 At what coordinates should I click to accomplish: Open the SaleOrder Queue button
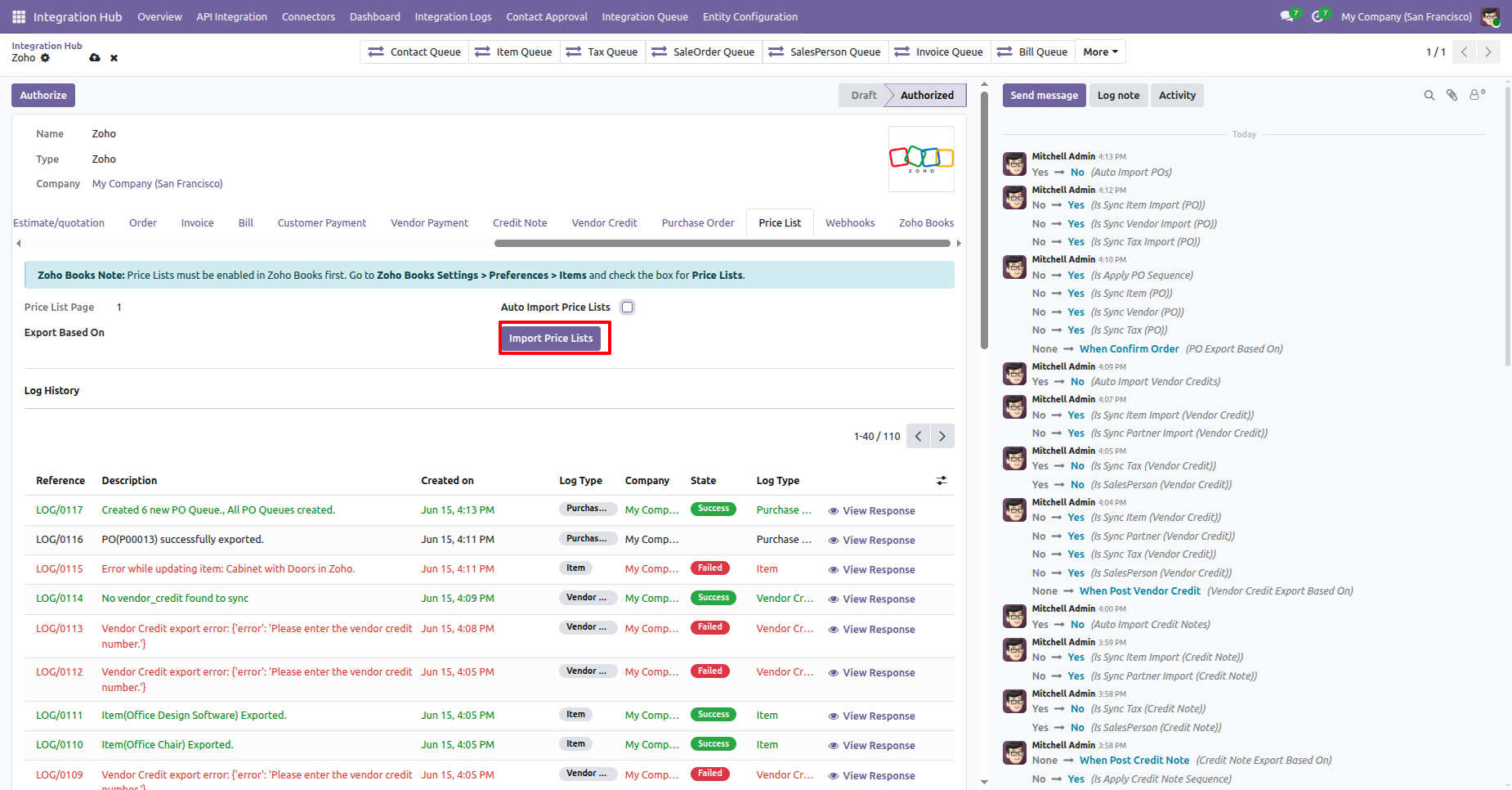tap(704, 52)
